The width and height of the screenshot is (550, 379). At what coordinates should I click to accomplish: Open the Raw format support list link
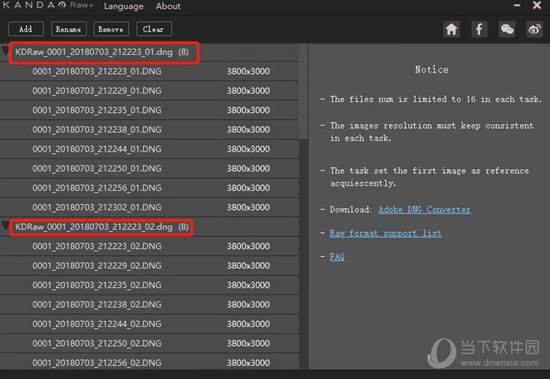tap(385, 233)
